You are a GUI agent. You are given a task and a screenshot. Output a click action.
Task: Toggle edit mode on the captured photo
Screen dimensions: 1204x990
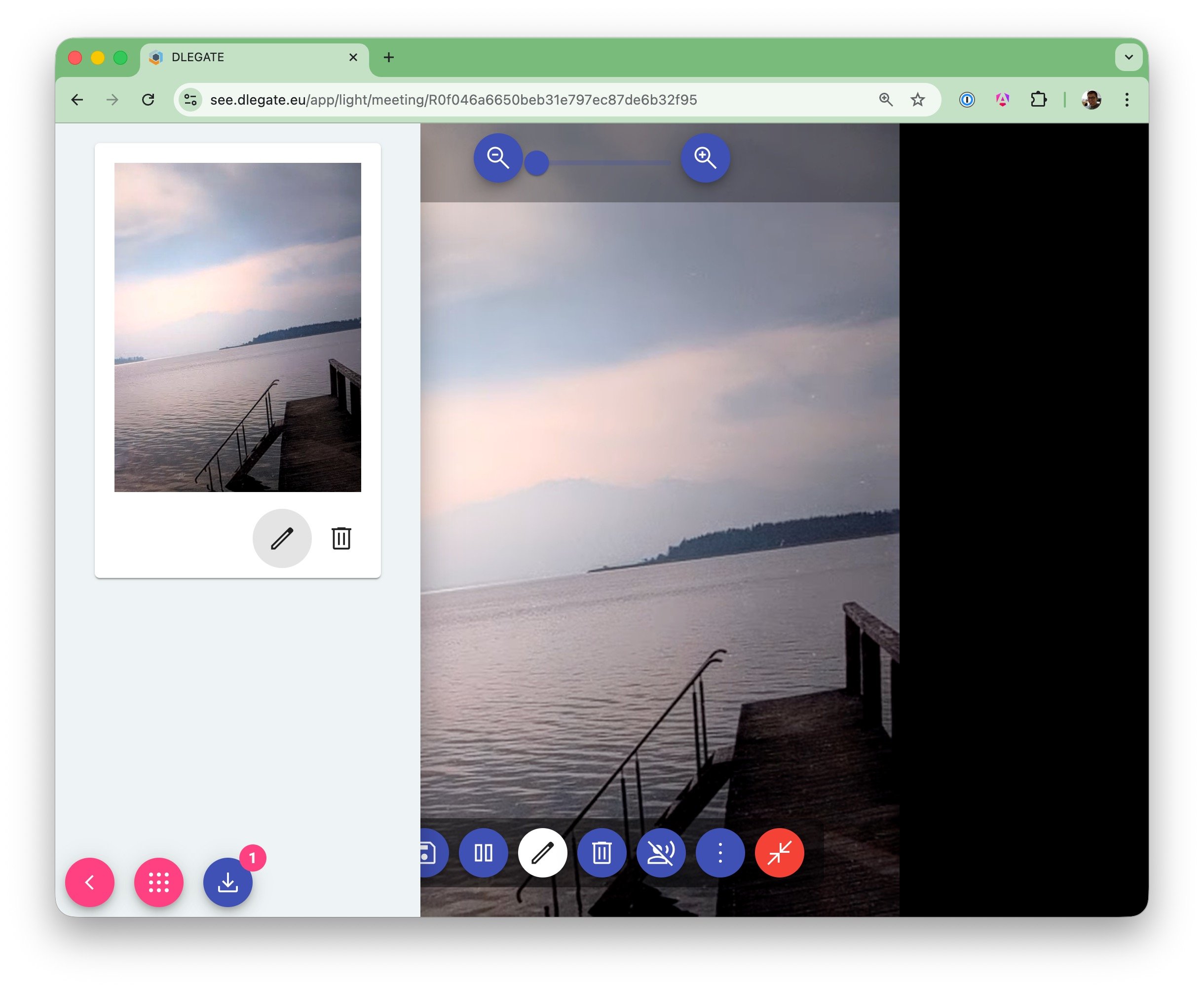click(282, 538)
